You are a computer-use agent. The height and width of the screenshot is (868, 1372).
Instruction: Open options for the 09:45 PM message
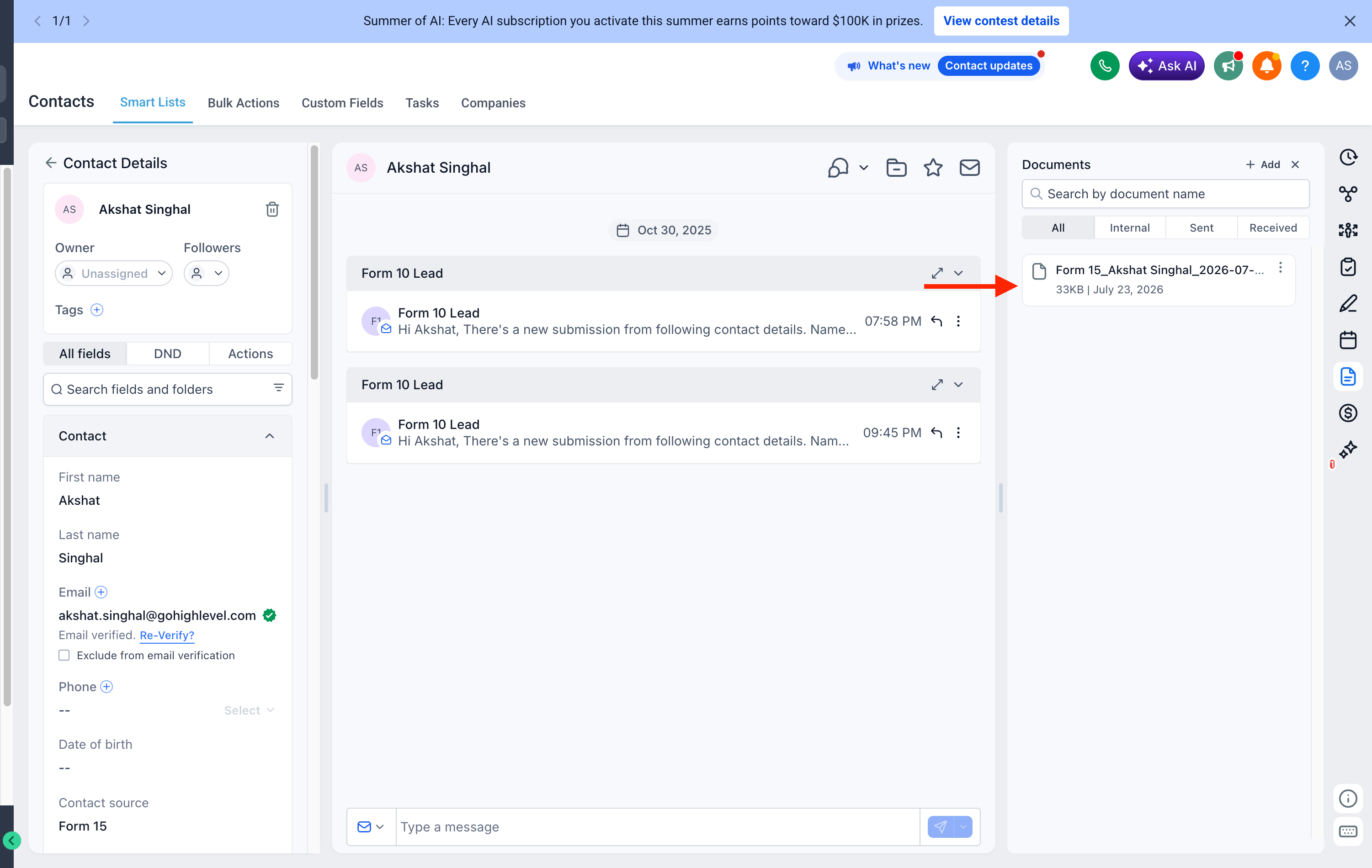pyautogui.click(x=958, y=433)
